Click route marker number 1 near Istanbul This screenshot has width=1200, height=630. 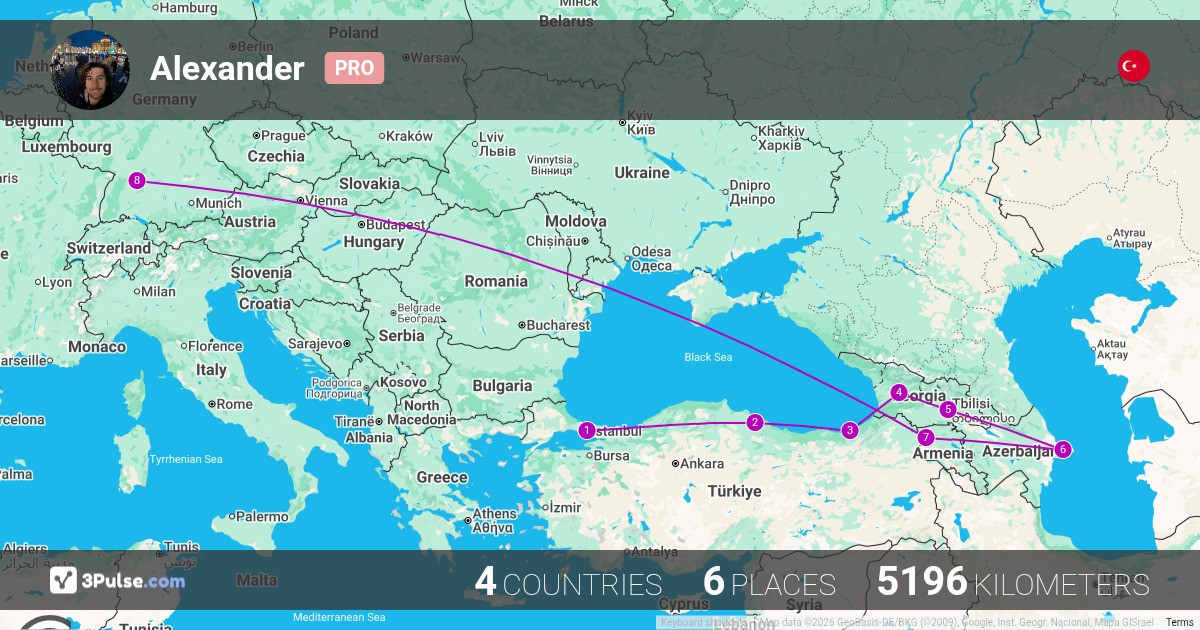tap(587, 431)
